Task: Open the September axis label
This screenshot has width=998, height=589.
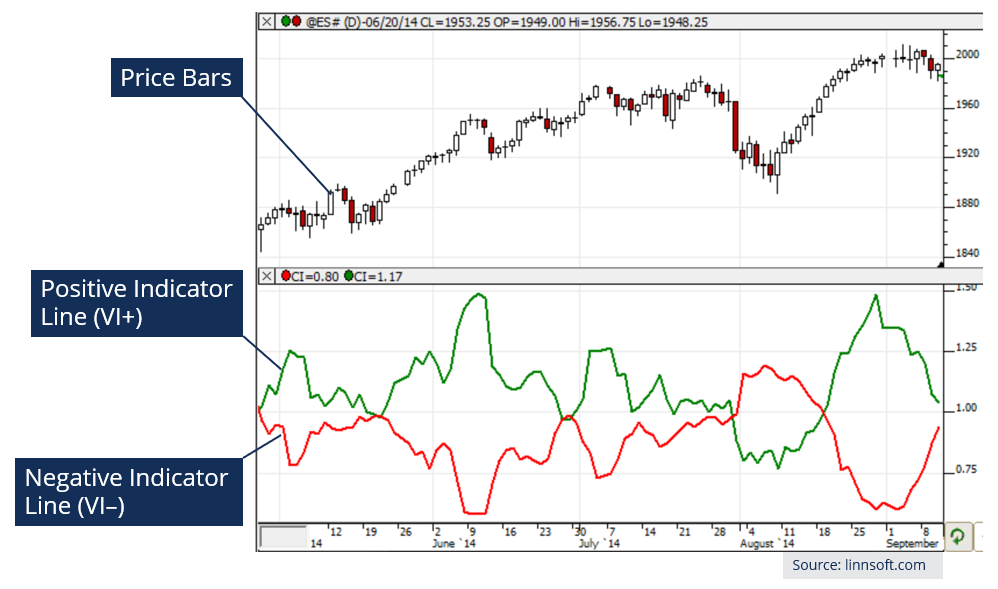Action: tap(912, 544)
